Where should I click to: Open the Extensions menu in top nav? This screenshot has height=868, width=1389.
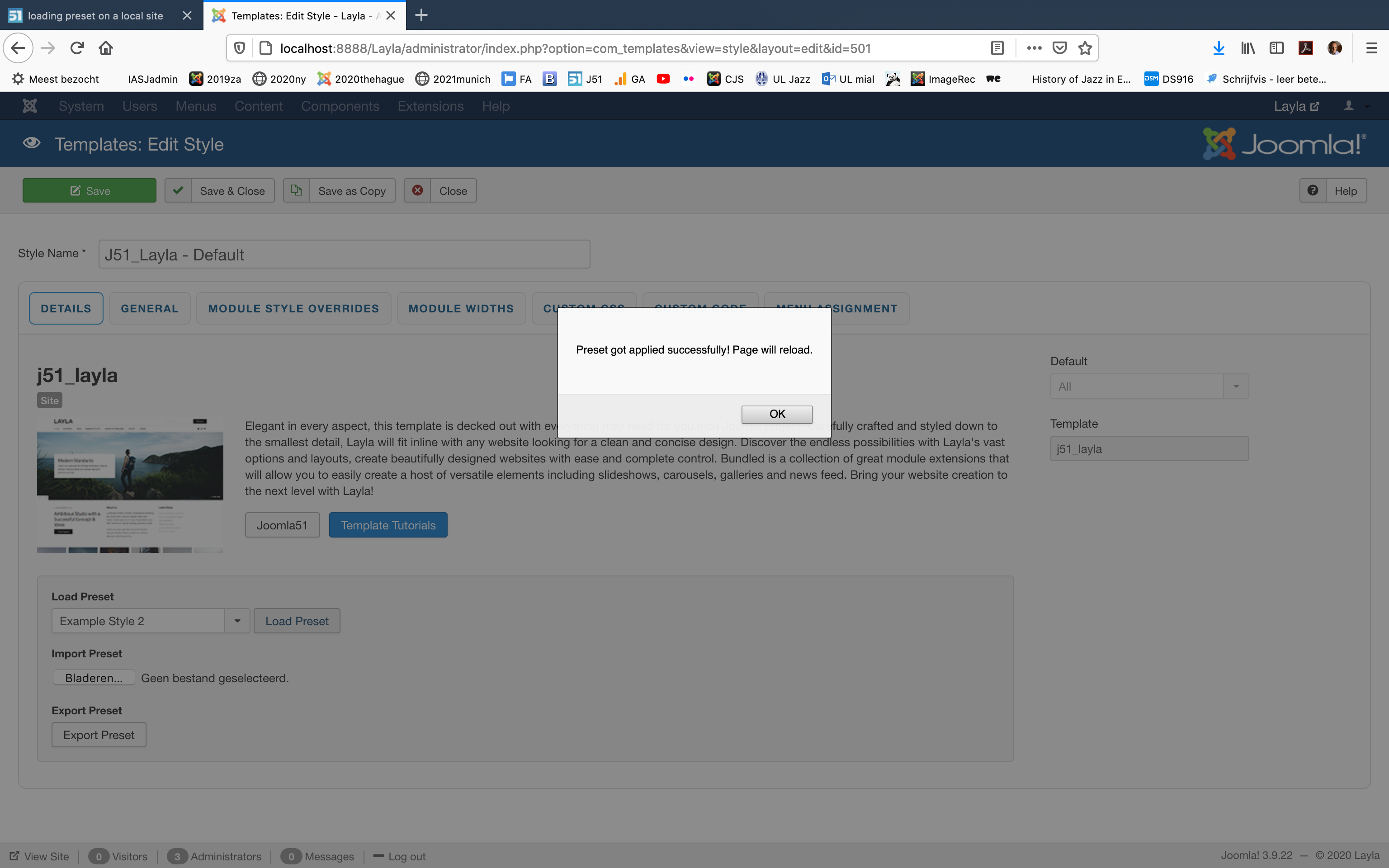pyautogui.click(x=431, y=106)
